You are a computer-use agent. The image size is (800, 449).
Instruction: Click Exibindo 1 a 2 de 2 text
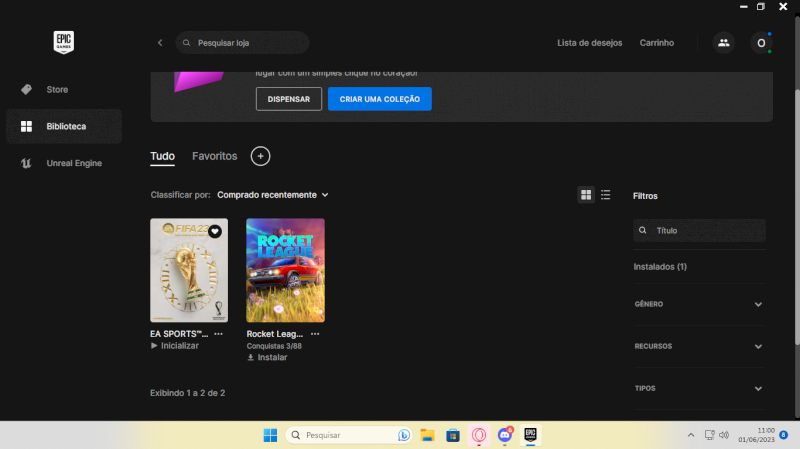click(187, 393)
